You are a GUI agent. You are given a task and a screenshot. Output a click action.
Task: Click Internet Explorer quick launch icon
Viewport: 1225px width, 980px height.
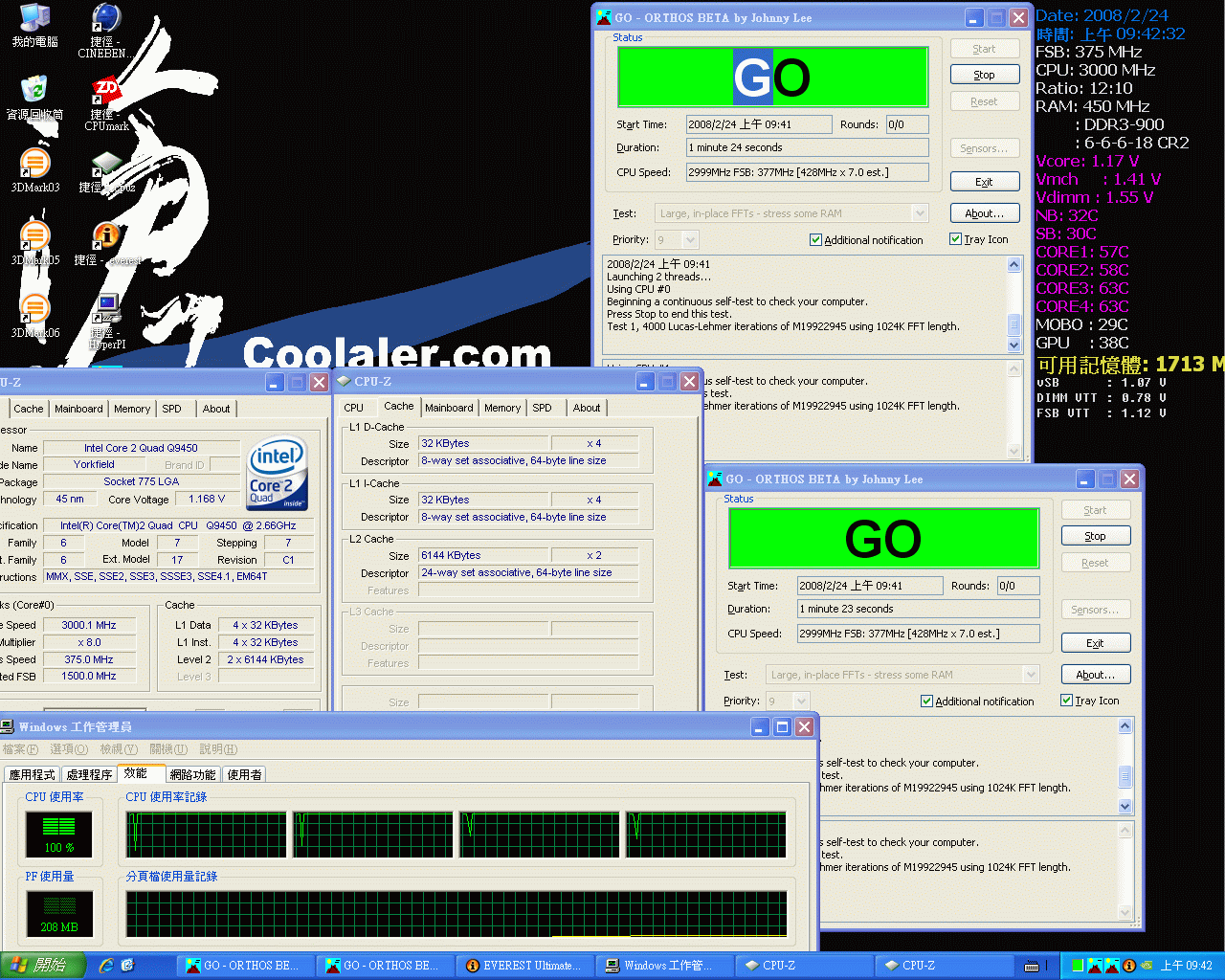[106, 966]
